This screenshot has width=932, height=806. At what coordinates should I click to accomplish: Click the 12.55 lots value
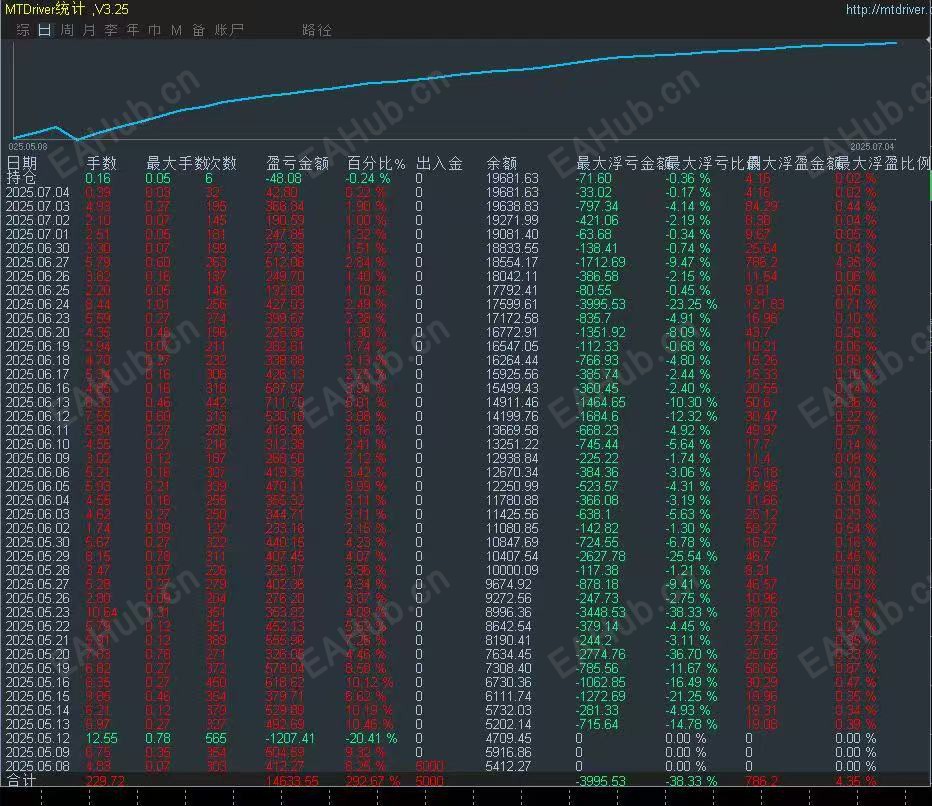point(102,738)
